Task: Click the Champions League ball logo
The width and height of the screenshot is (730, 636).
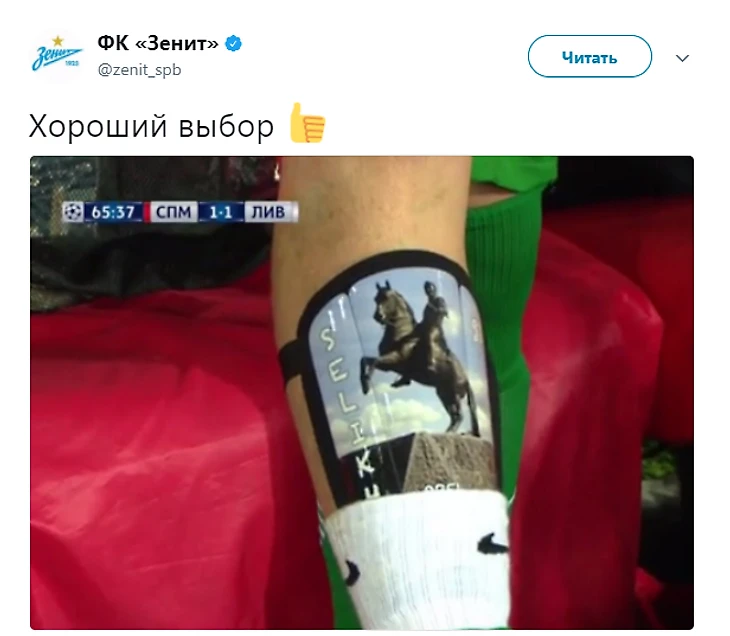Action: [x=73, y=212]
